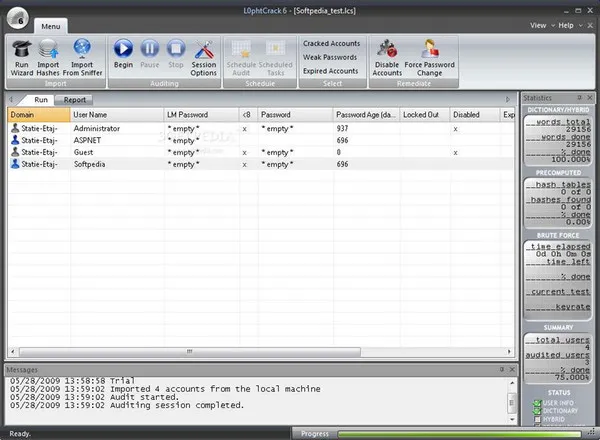Select Cracked Accounts
Viewport: 600px width, 440px height.
[x=331, y=44]
